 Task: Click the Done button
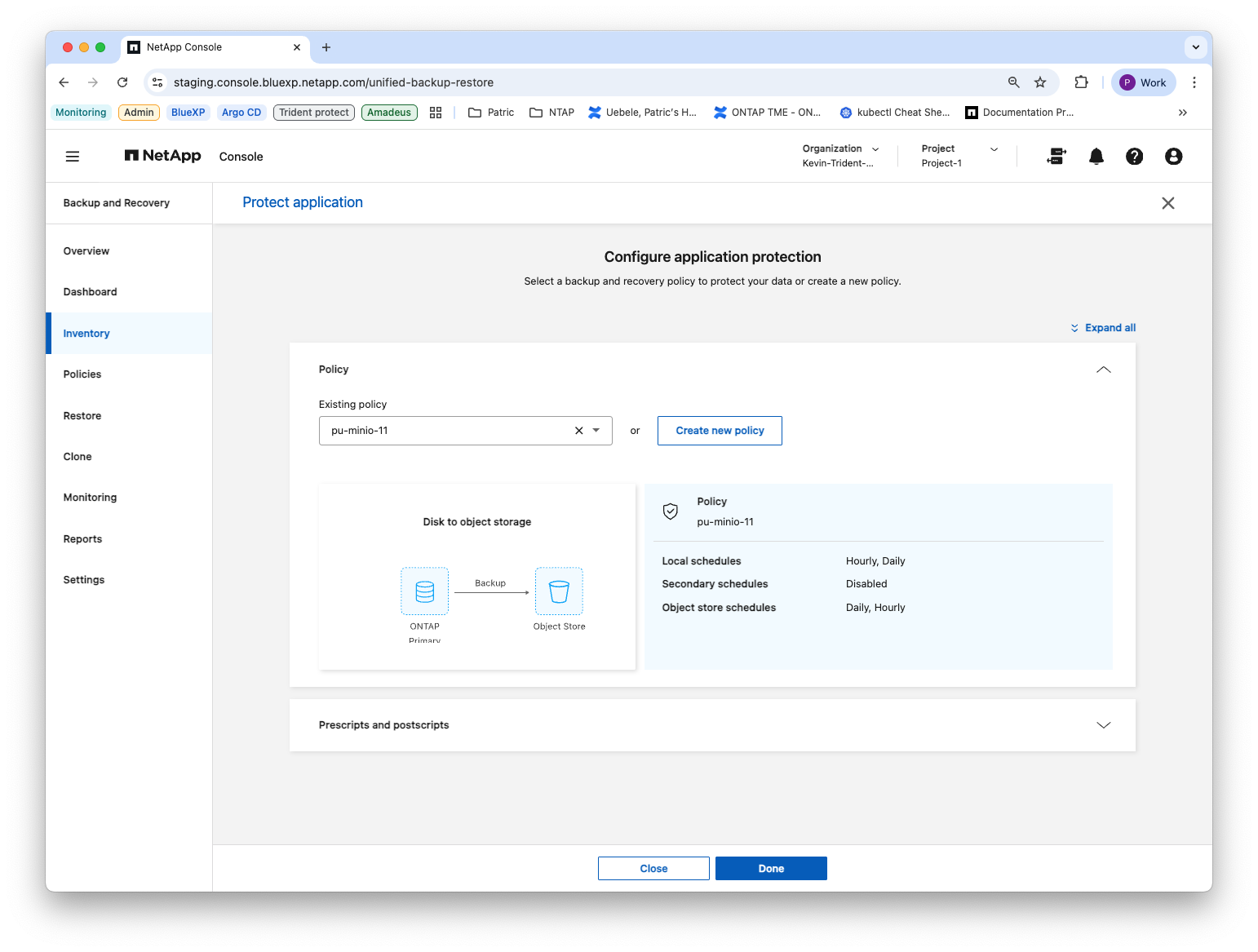coord(771,869)
